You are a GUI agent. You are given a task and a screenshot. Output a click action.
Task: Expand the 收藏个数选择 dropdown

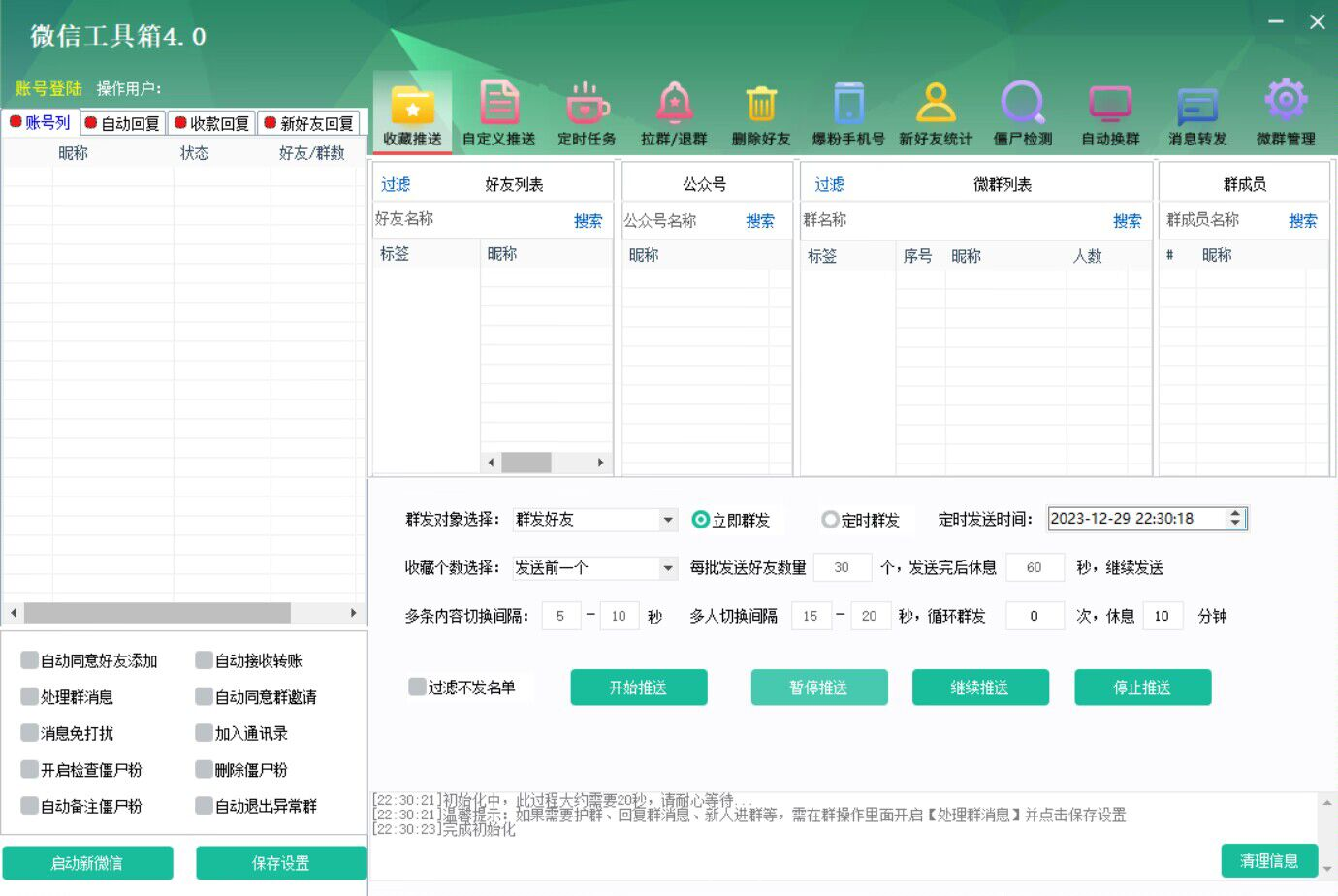coord(667,567)
